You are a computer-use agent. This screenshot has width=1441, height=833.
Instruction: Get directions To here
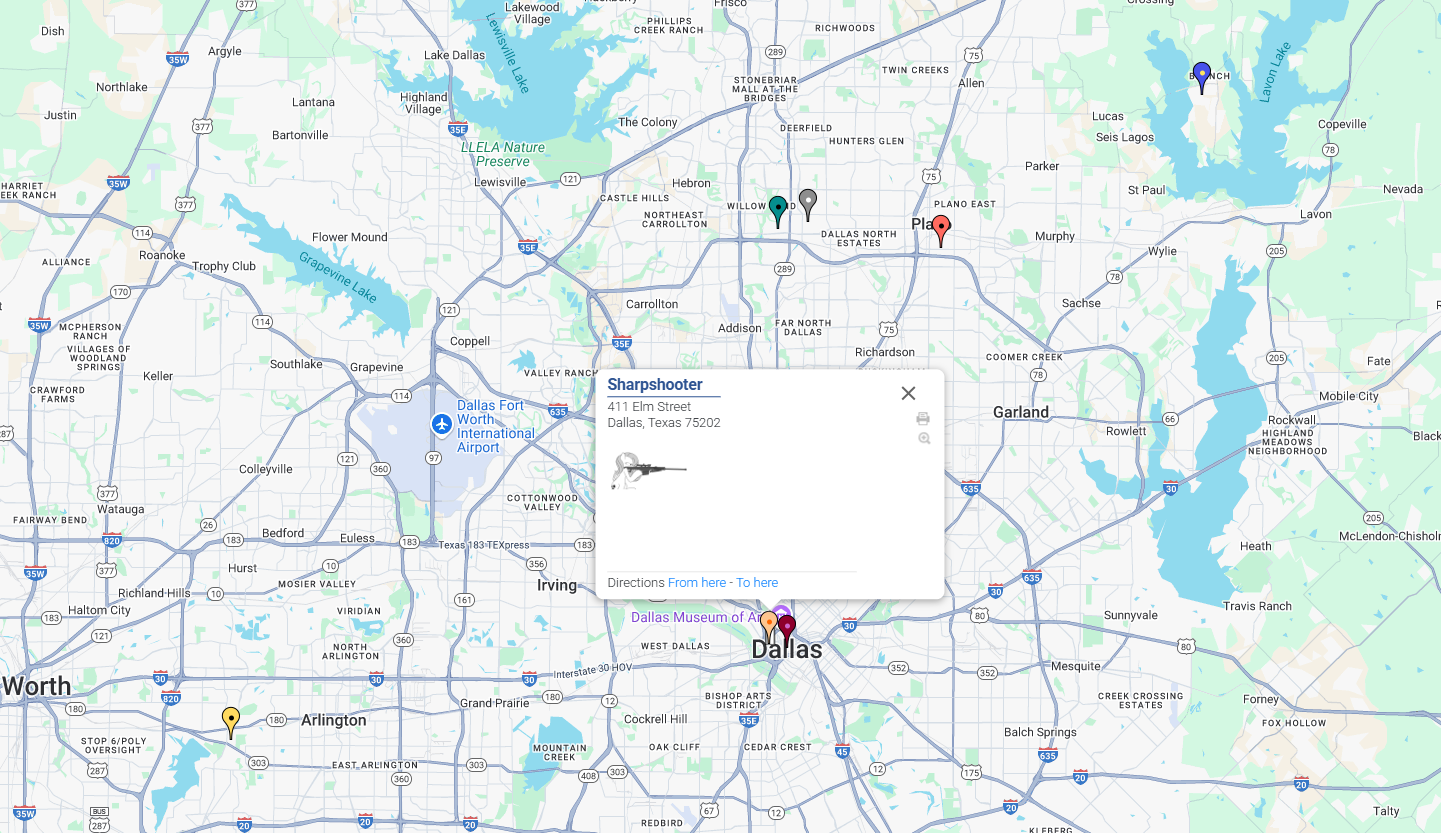click(757, 583)
